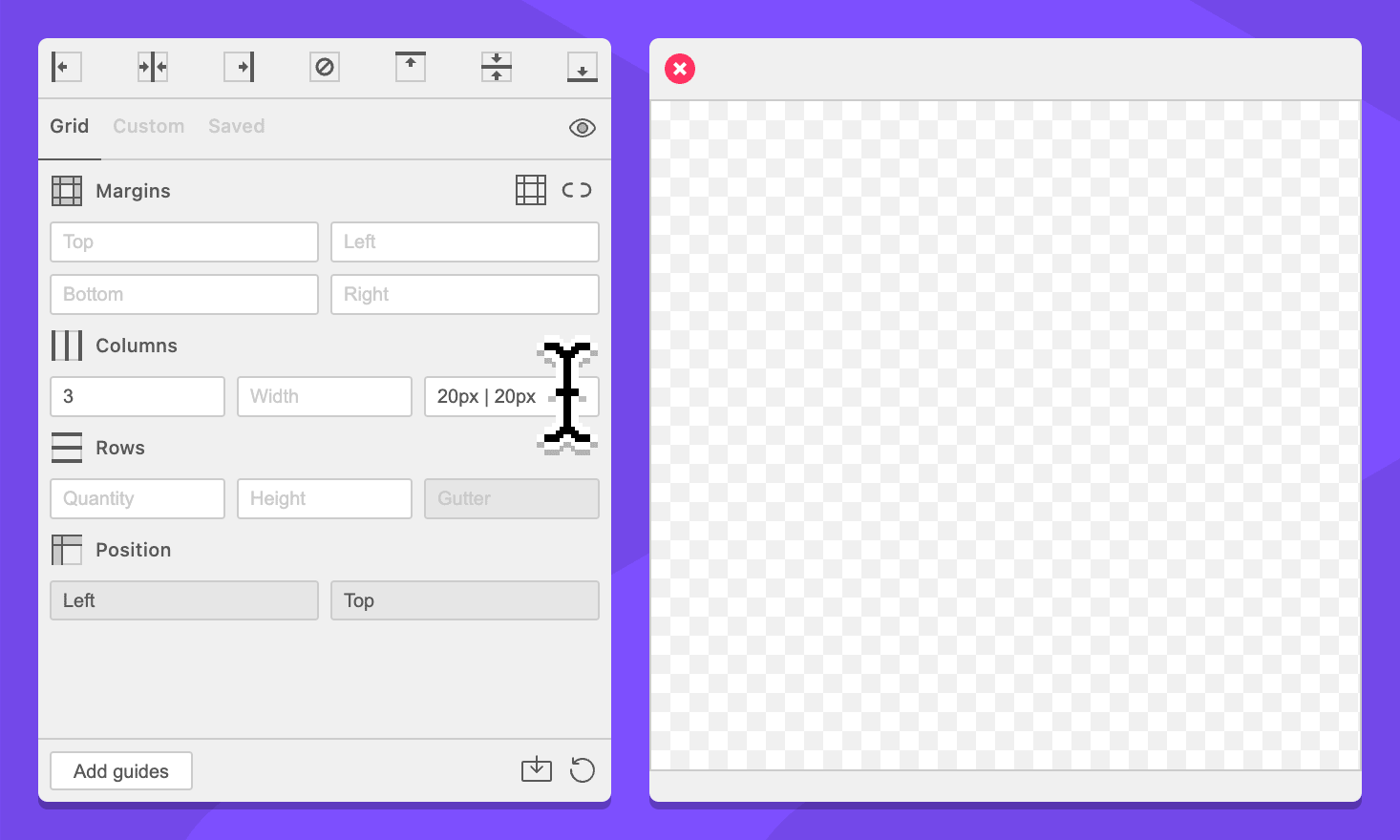This screenshot has width=1400, height=840.
Task: Click the save grid icon
Action: 537,769
